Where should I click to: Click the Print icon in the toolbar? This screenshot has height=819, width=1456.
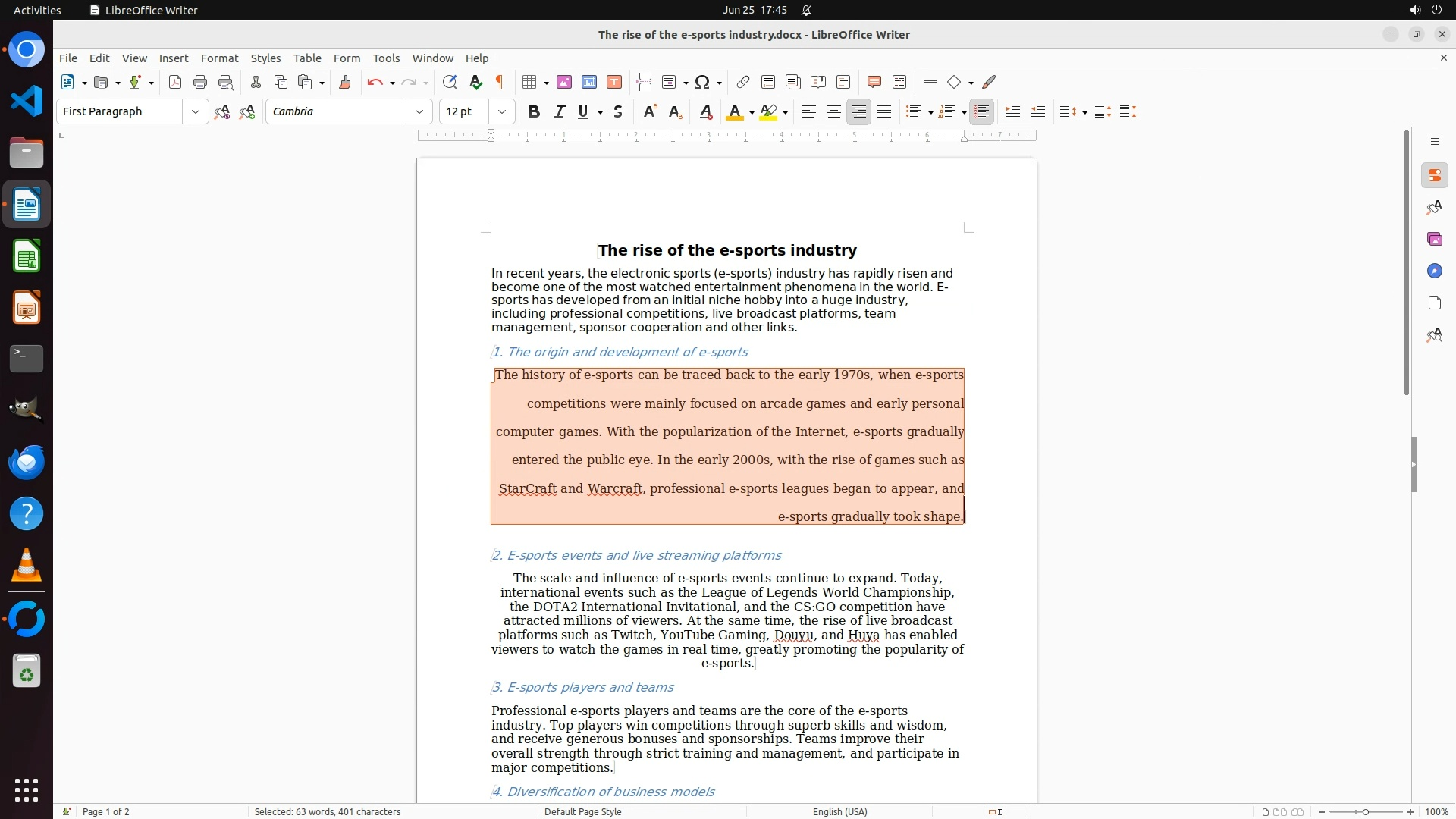200,82
